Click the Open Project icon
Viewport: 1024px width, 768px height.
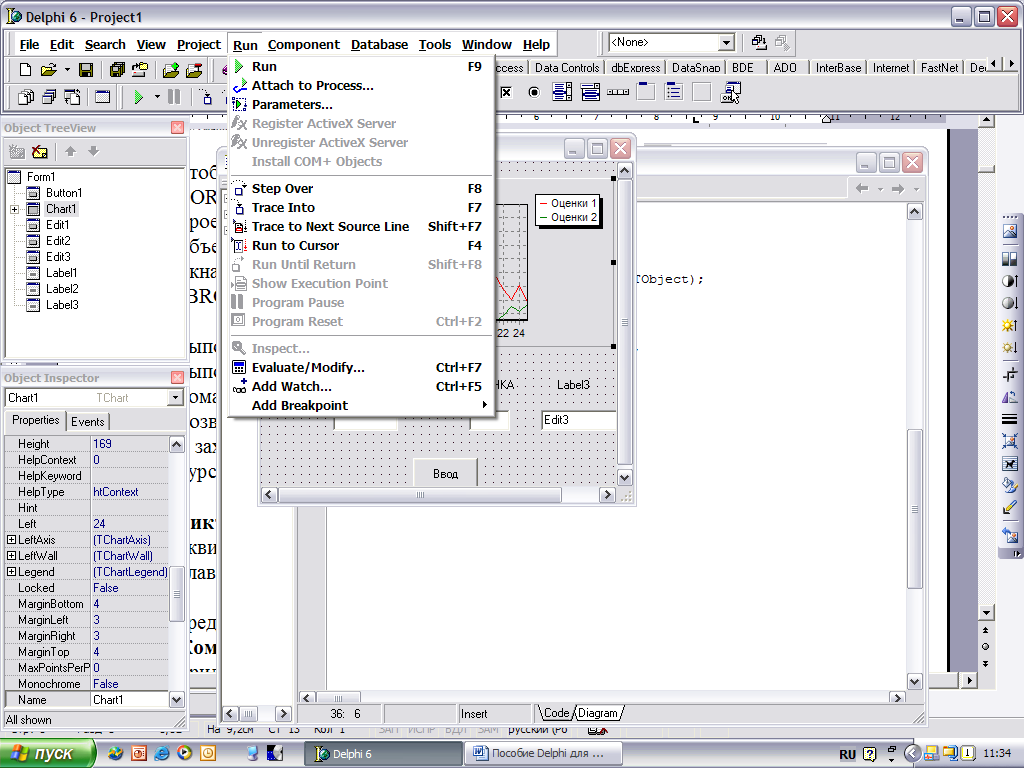140,70
